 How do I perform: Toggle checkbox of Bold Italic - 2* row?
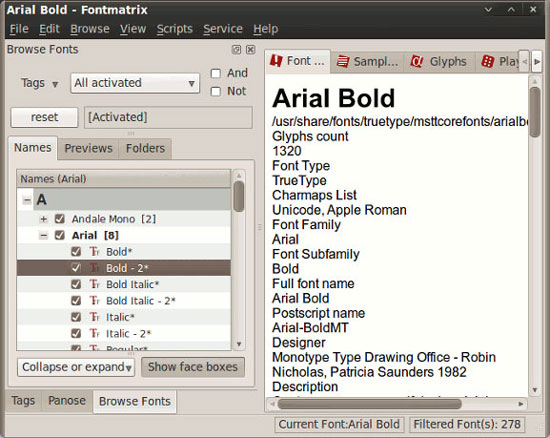tap(76, 301)
